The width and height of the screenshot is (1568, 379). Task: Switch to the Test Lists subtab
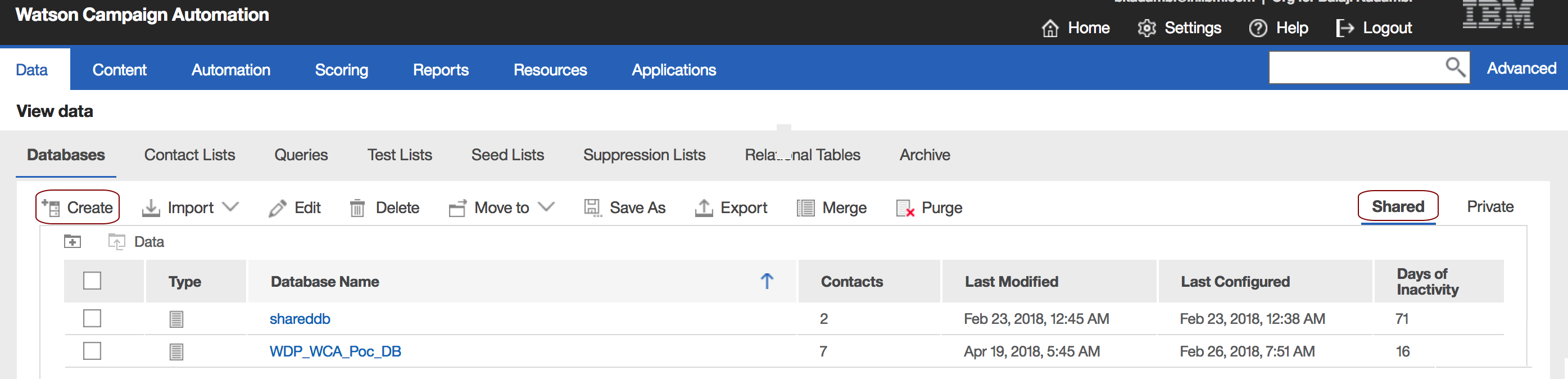coord(399,155)
